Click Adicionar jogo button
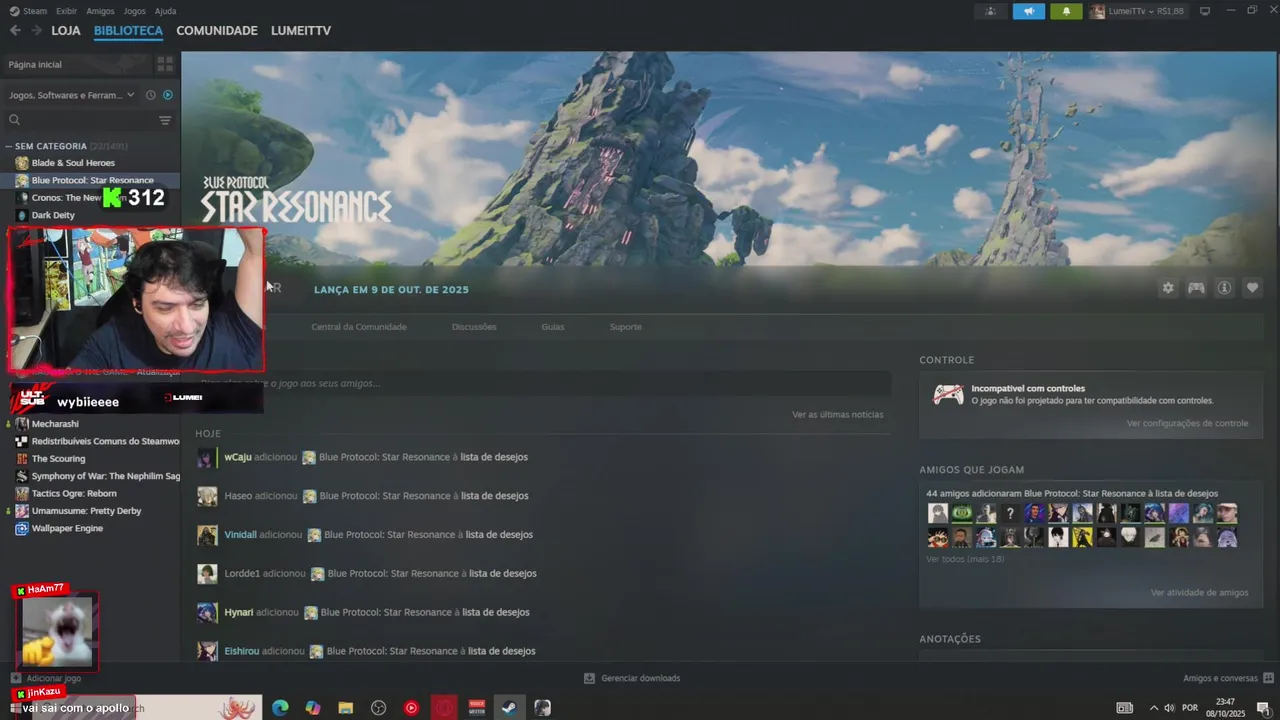The width and height of the screenshot is (1280, 720). pos(46,678)
